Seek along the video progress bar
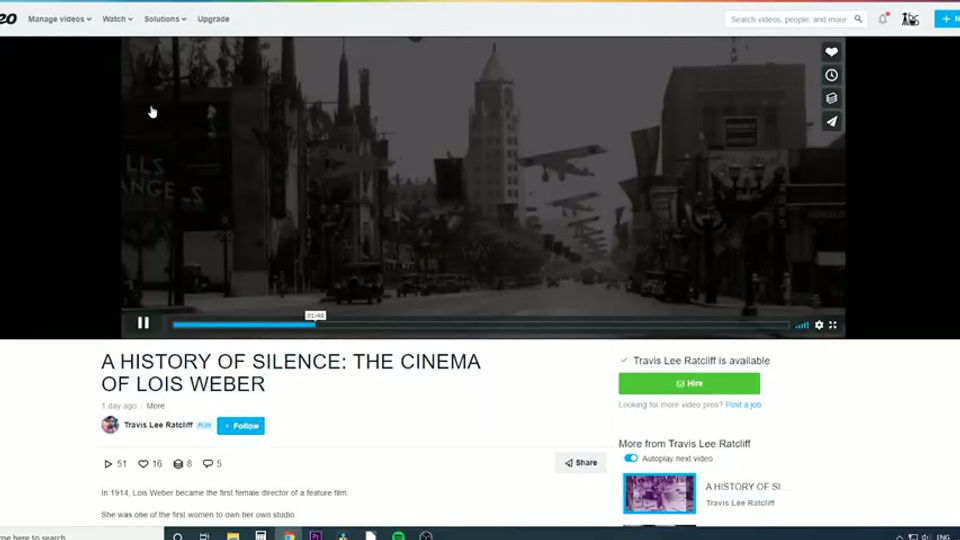 (x=481, y=325)
